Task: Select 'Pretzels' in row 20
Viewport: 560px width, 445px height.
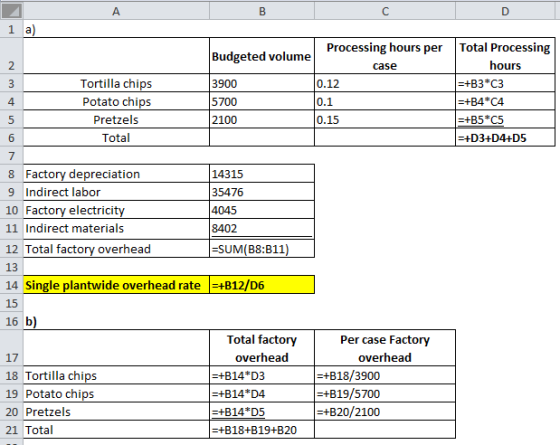Action: pos(116,412)
